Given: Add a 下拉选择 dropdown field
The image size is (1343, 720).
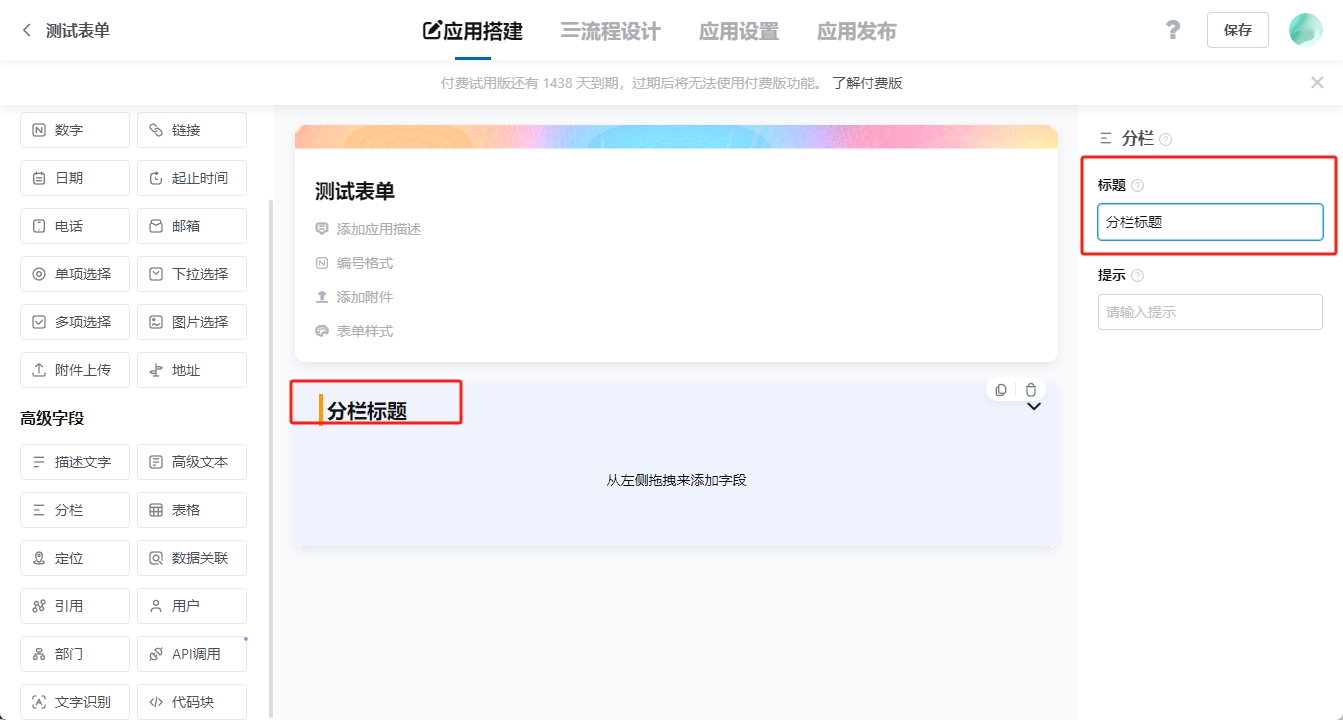Looking at the screenshot, I should [x=192, y=274].
